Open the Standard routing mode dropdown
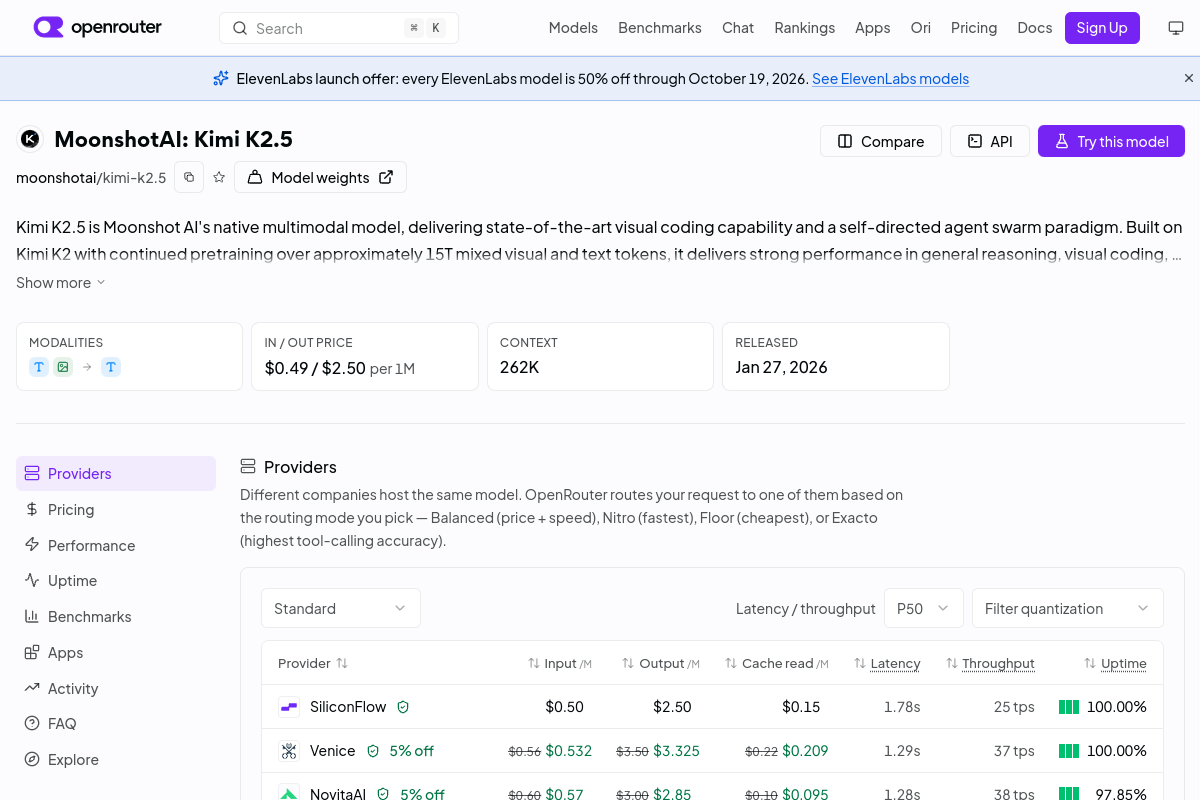 341,608
